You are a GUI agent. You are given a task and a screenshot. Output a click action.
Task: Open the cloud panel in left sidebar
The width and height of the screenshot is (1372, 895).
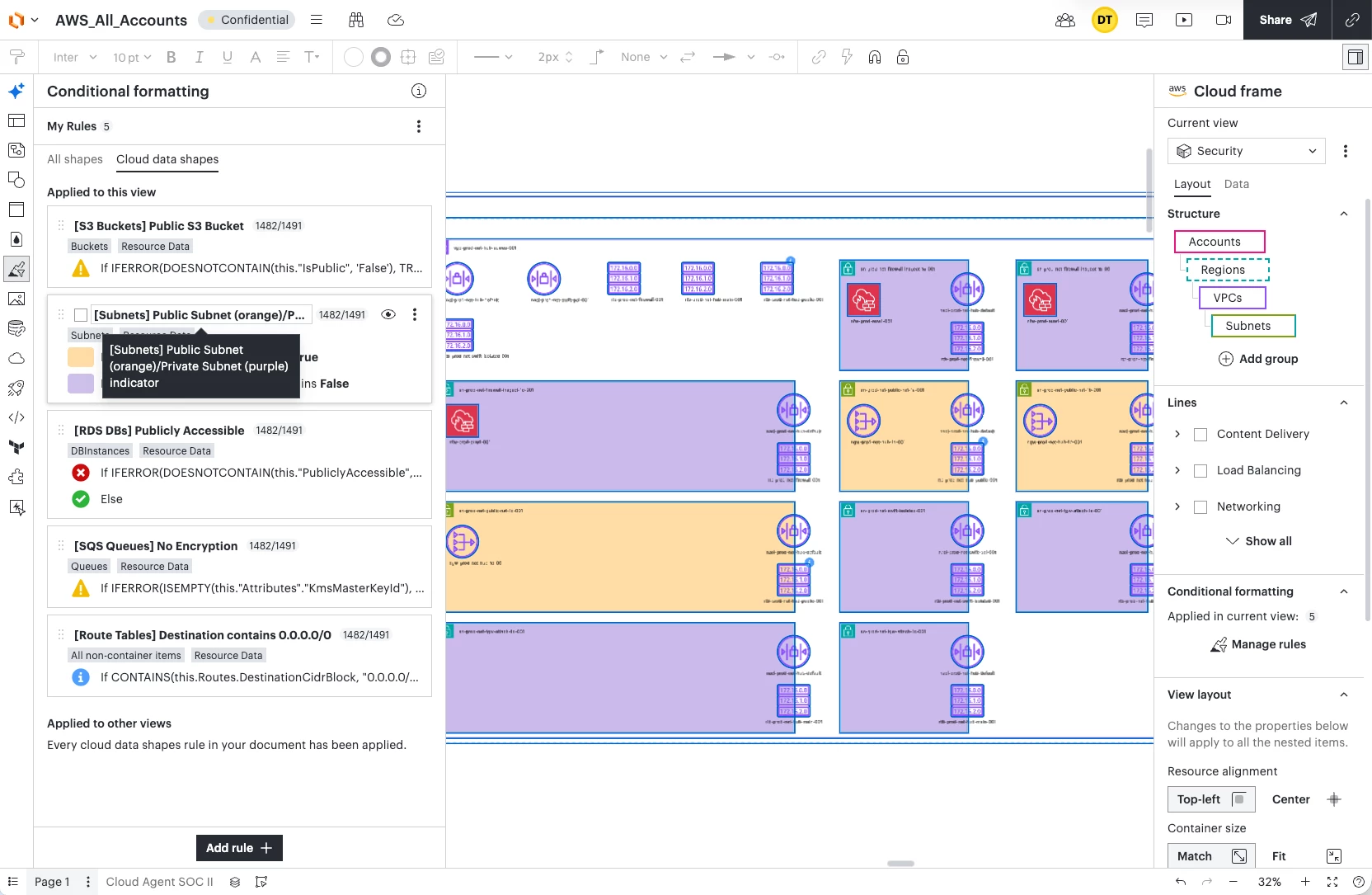(16, 358)
